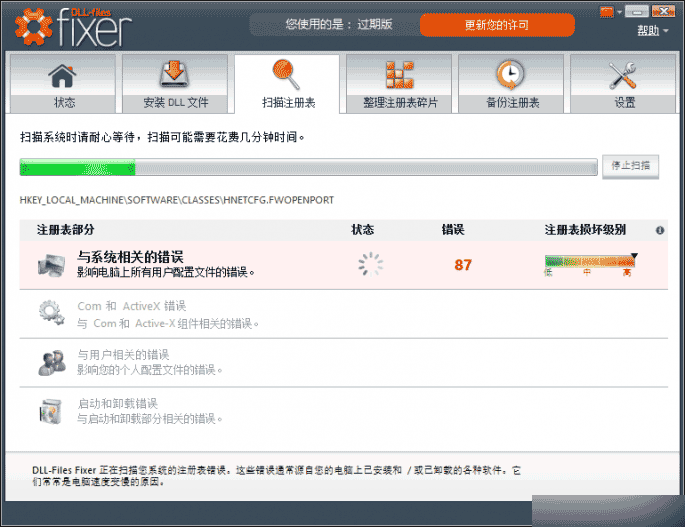
Task: Click the 与用户相关的错误 people icon
Action: [x=51, y=363]
